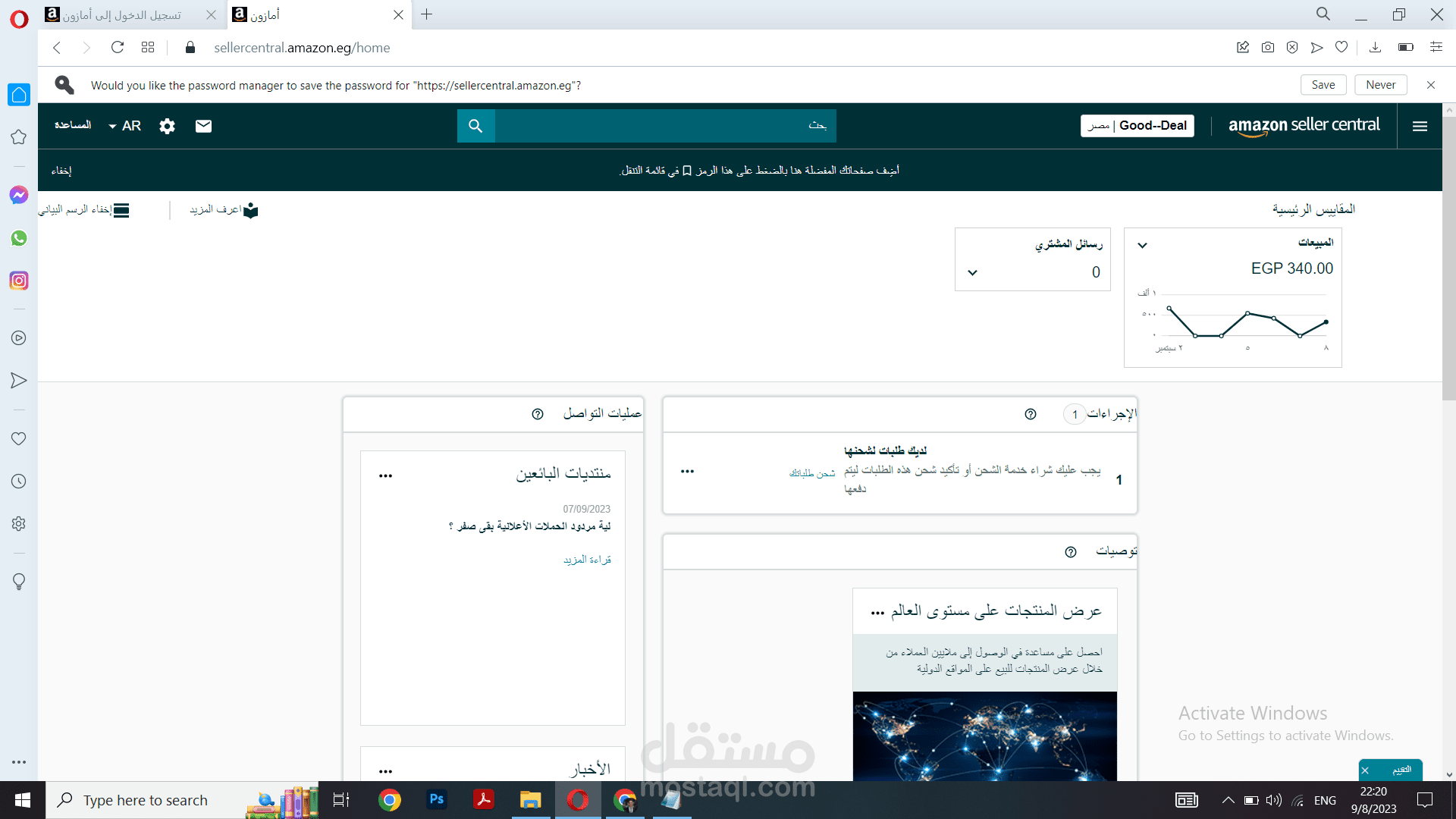The height and width of the screenshot is (819, 1456).
Task: Click the ship your orders link
Action: pyautogui.click(x=812, y=473)
